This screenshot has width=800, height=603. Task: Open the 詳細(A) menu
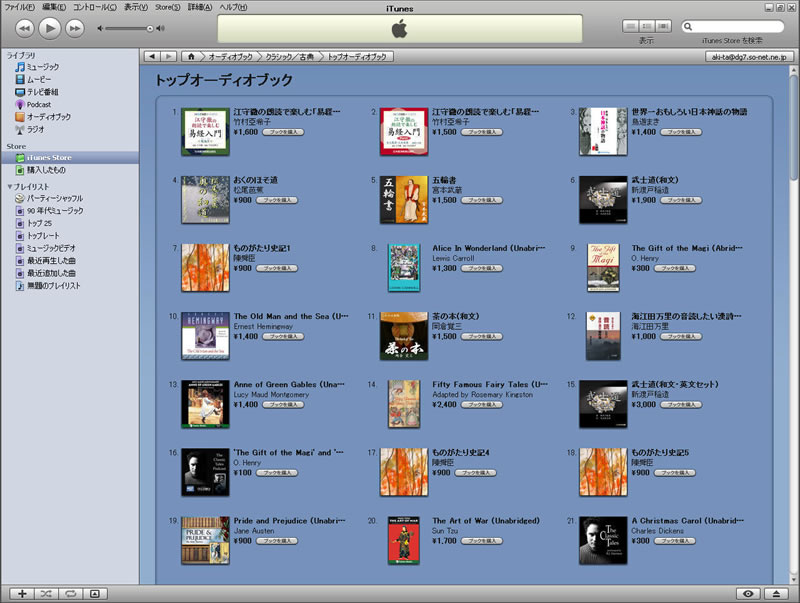(x=199, y=7)
